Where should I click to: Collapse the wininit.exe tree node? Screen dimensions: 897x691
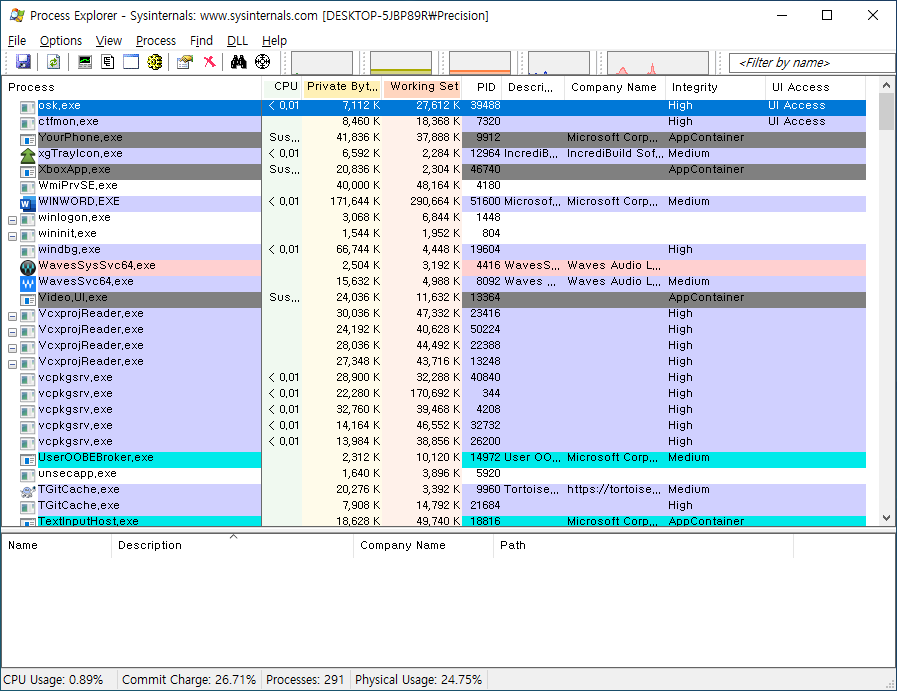click(x=13, y=236)
